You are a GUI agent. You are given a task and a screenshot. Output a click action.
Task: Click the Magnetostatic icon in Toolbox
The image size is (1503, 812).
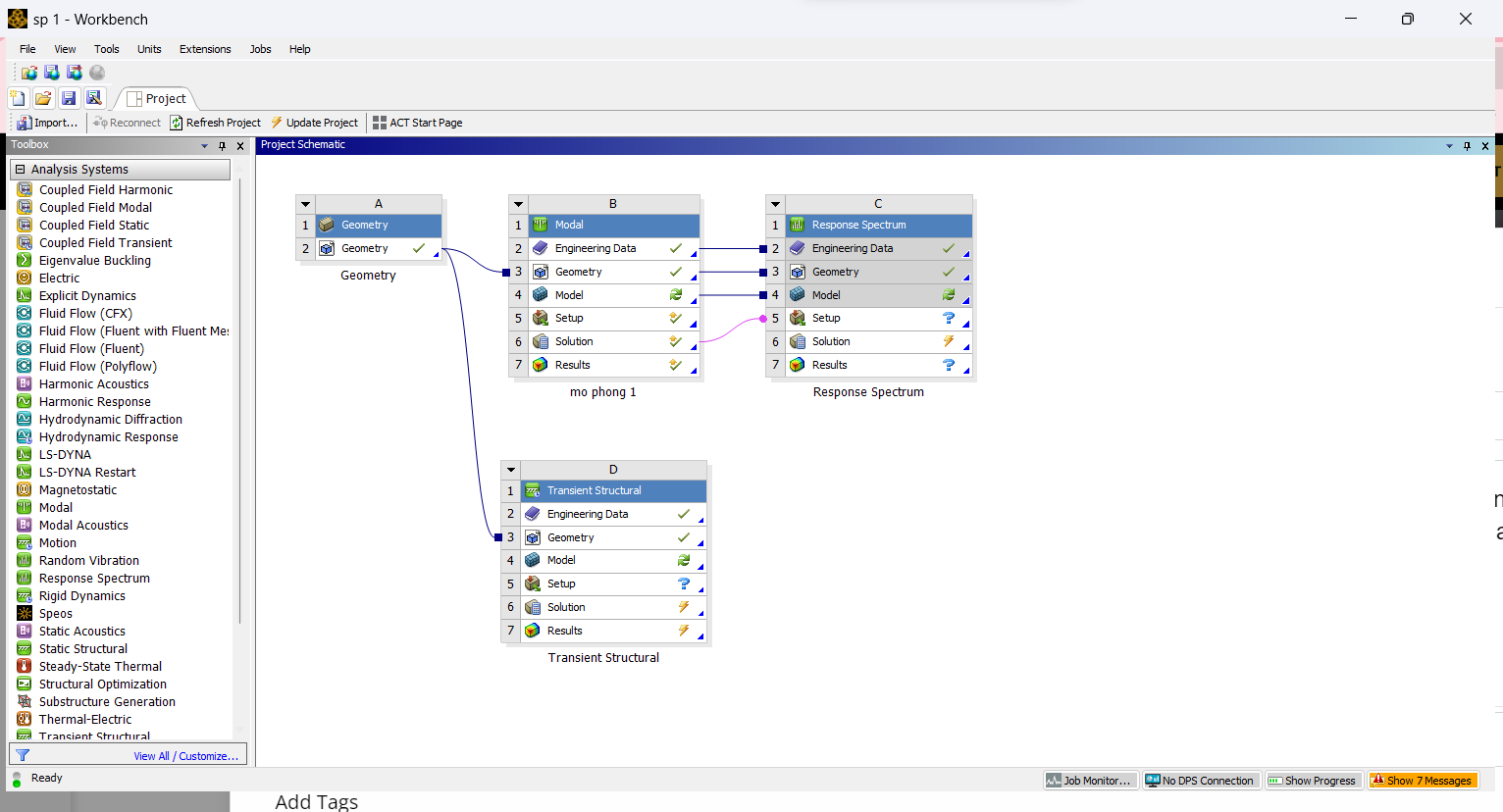(x=25, y=489)
